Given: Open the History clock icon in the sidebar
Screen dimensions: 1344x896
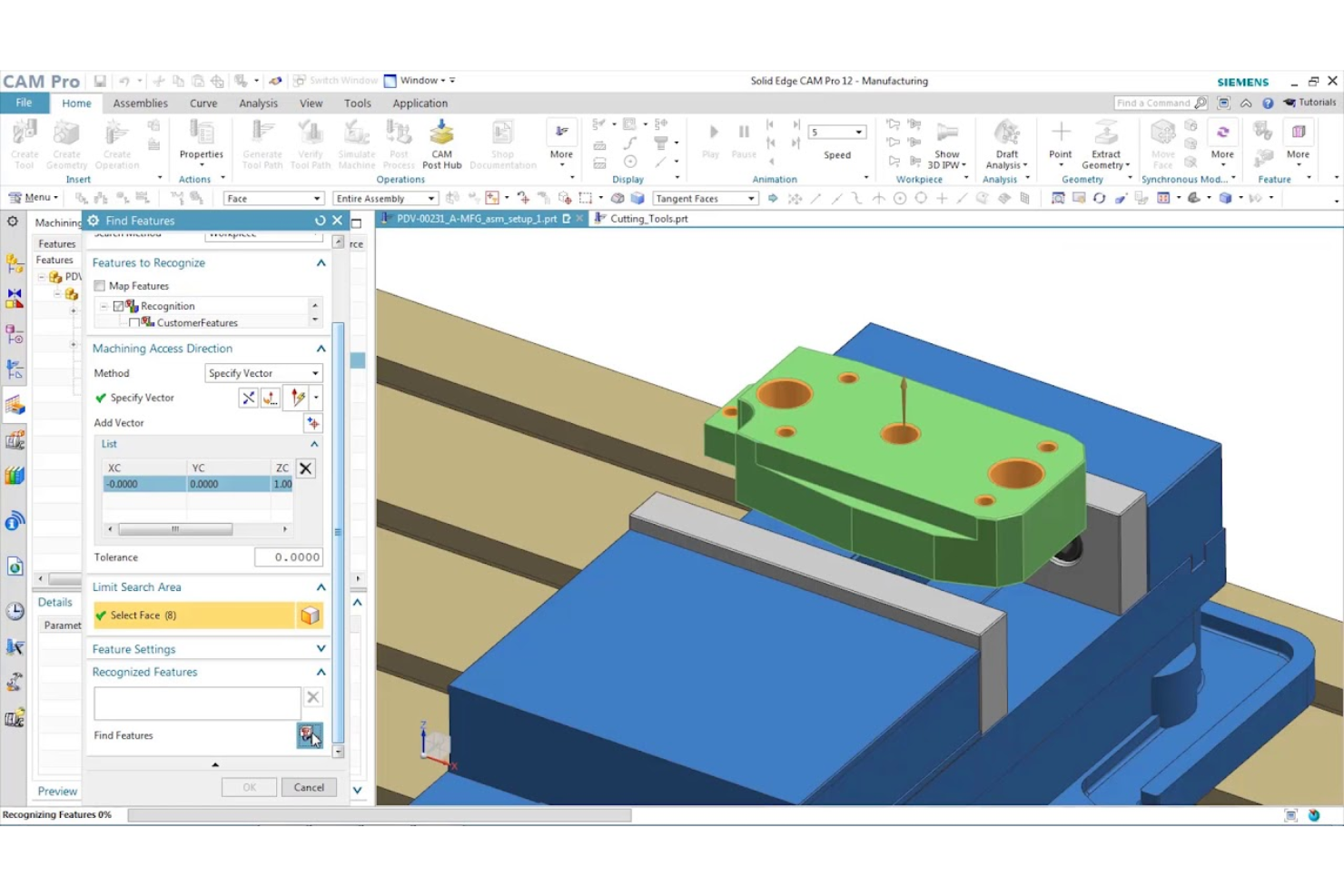Looking at the screenshot, I should (x=15, y=611).
